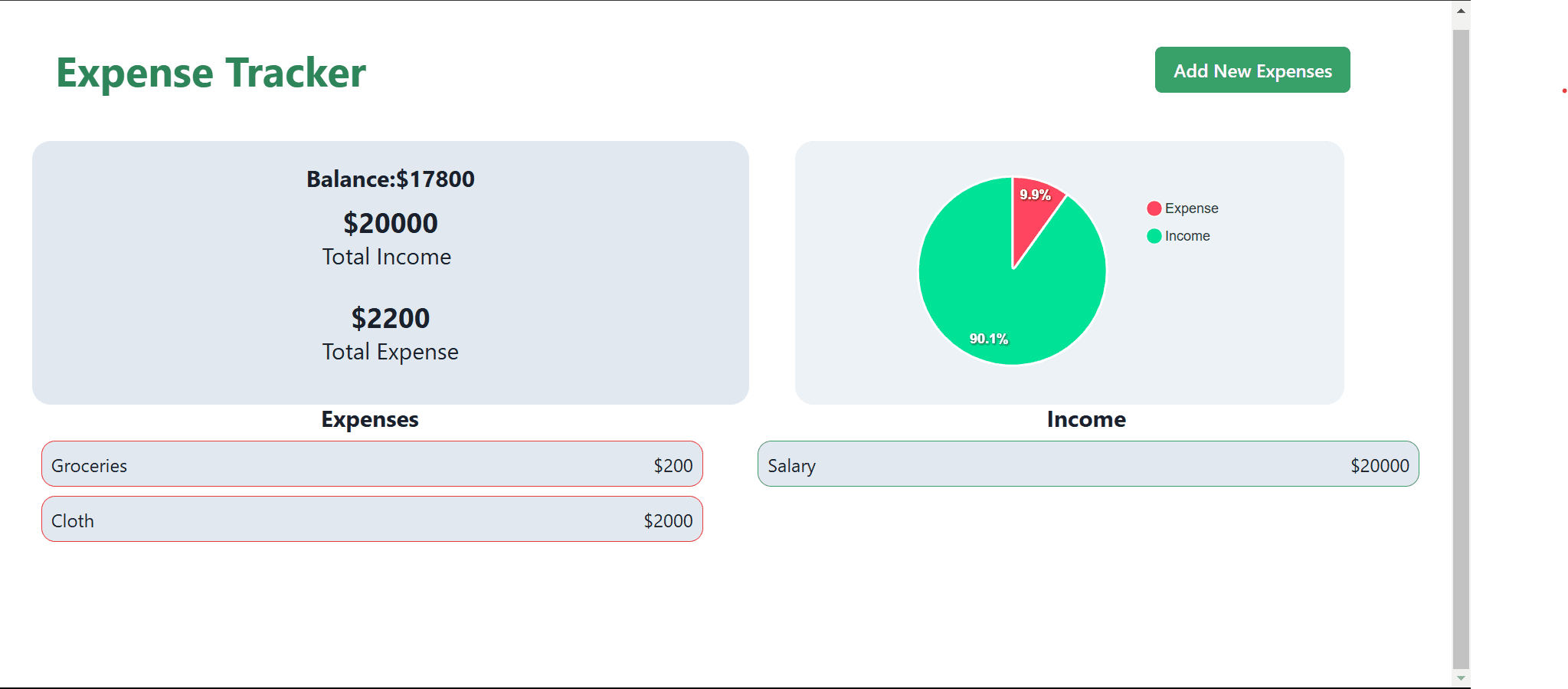
Task: Click the scrollbar down arrow
Action: 1462,678
